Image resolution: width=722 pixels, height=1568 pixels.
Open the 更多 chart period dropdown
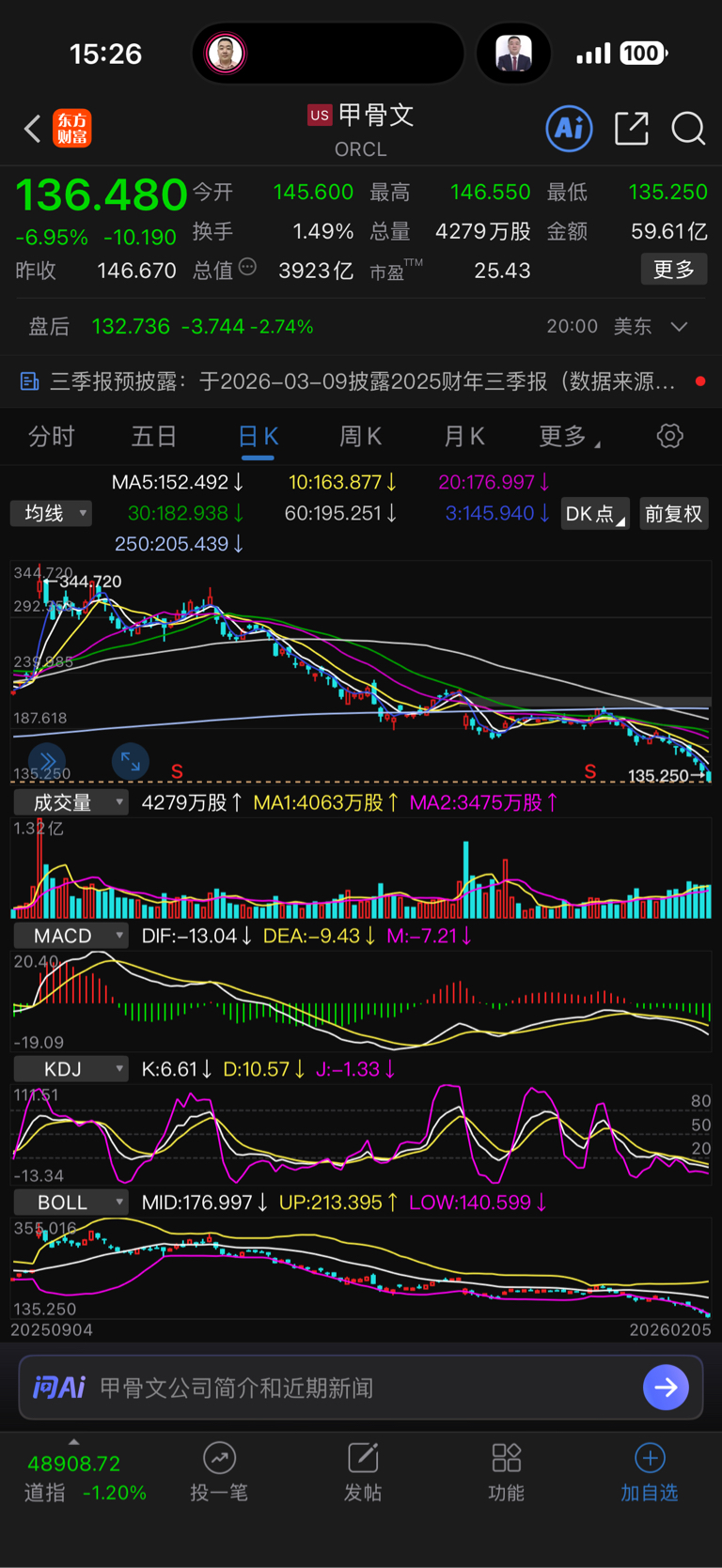click(570, 436)
